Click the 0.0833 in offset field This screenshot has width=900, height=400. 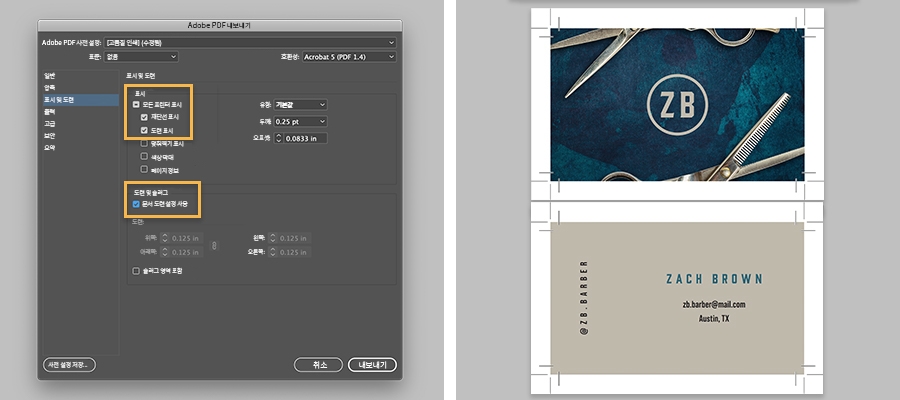305,138
